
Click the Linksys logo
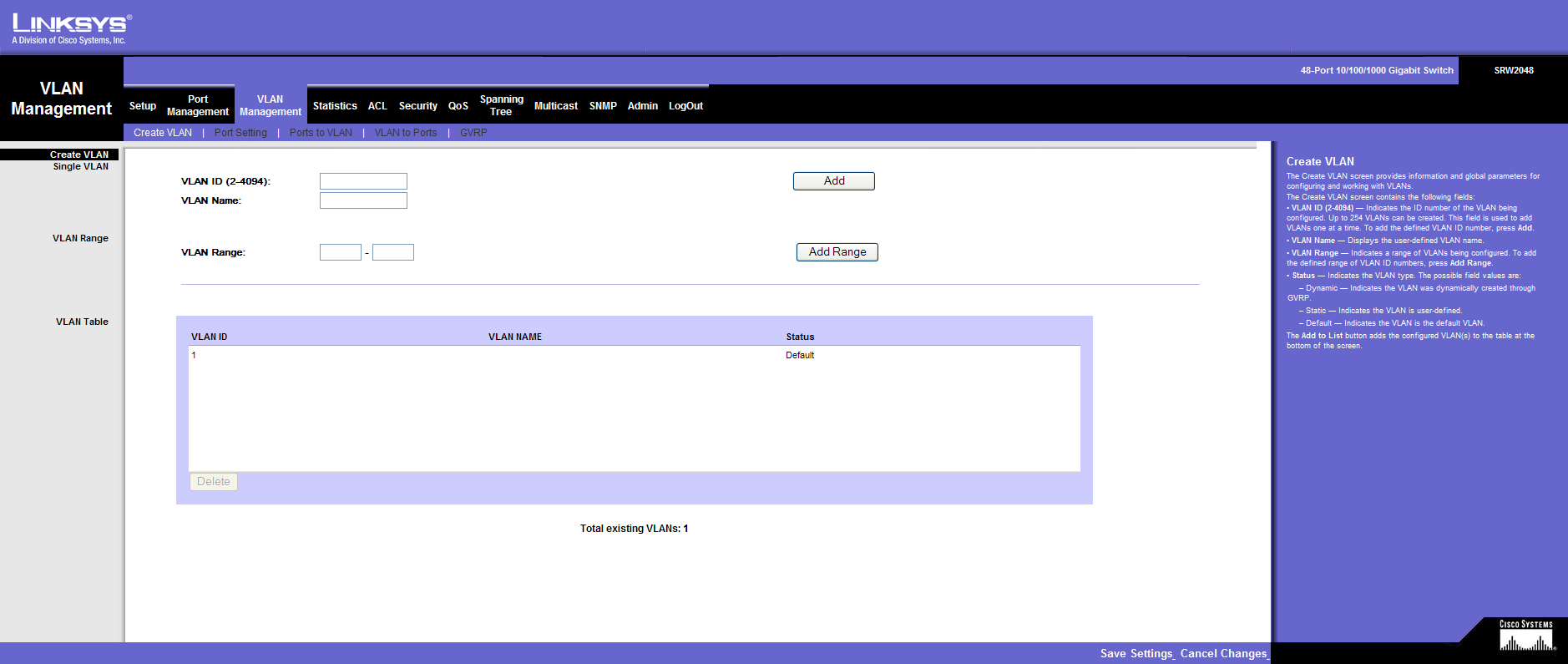[71, 28]
